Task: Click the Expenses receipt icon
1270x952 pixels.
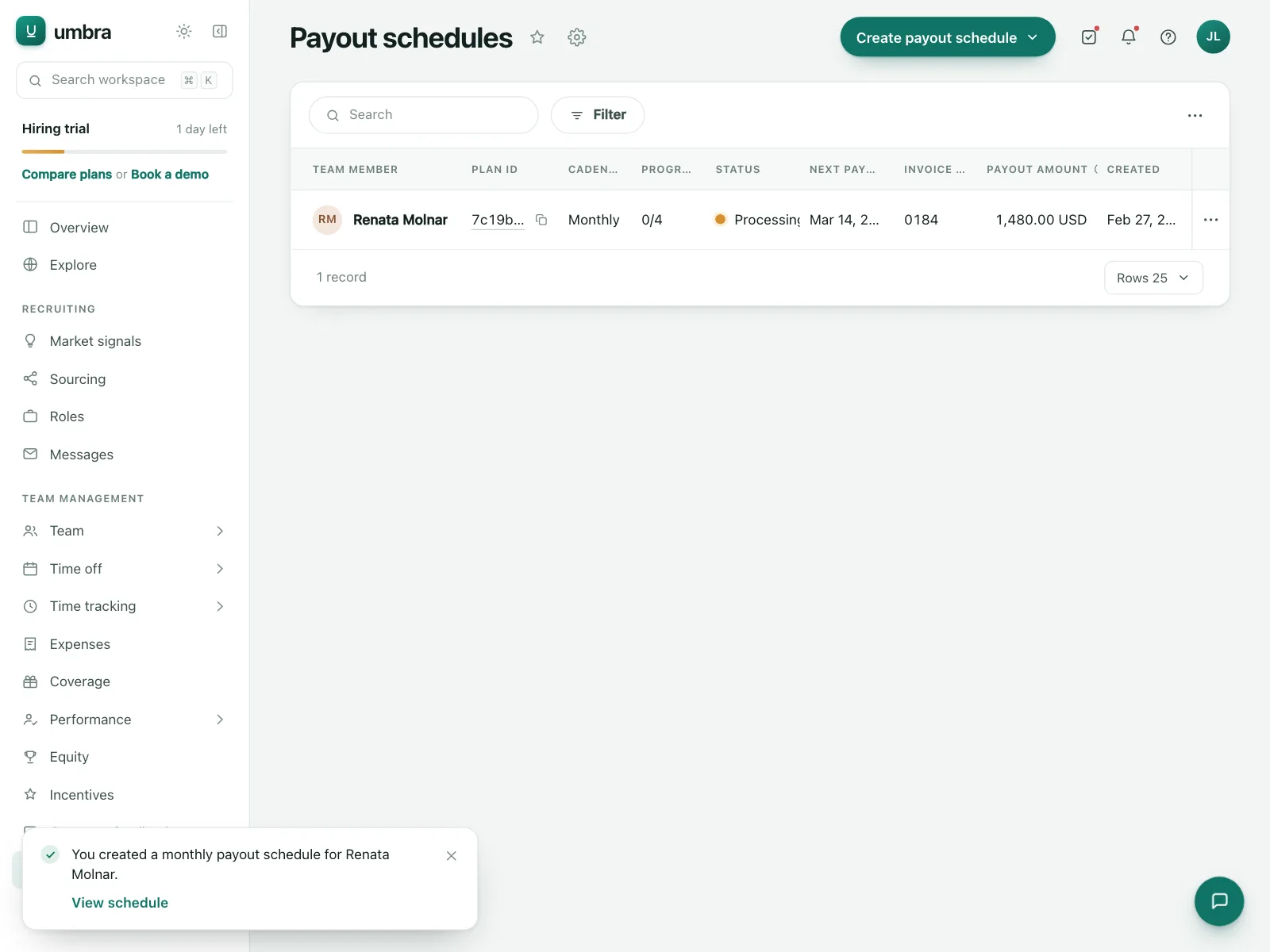Action: pyautogui.click(x=30, y=644)
